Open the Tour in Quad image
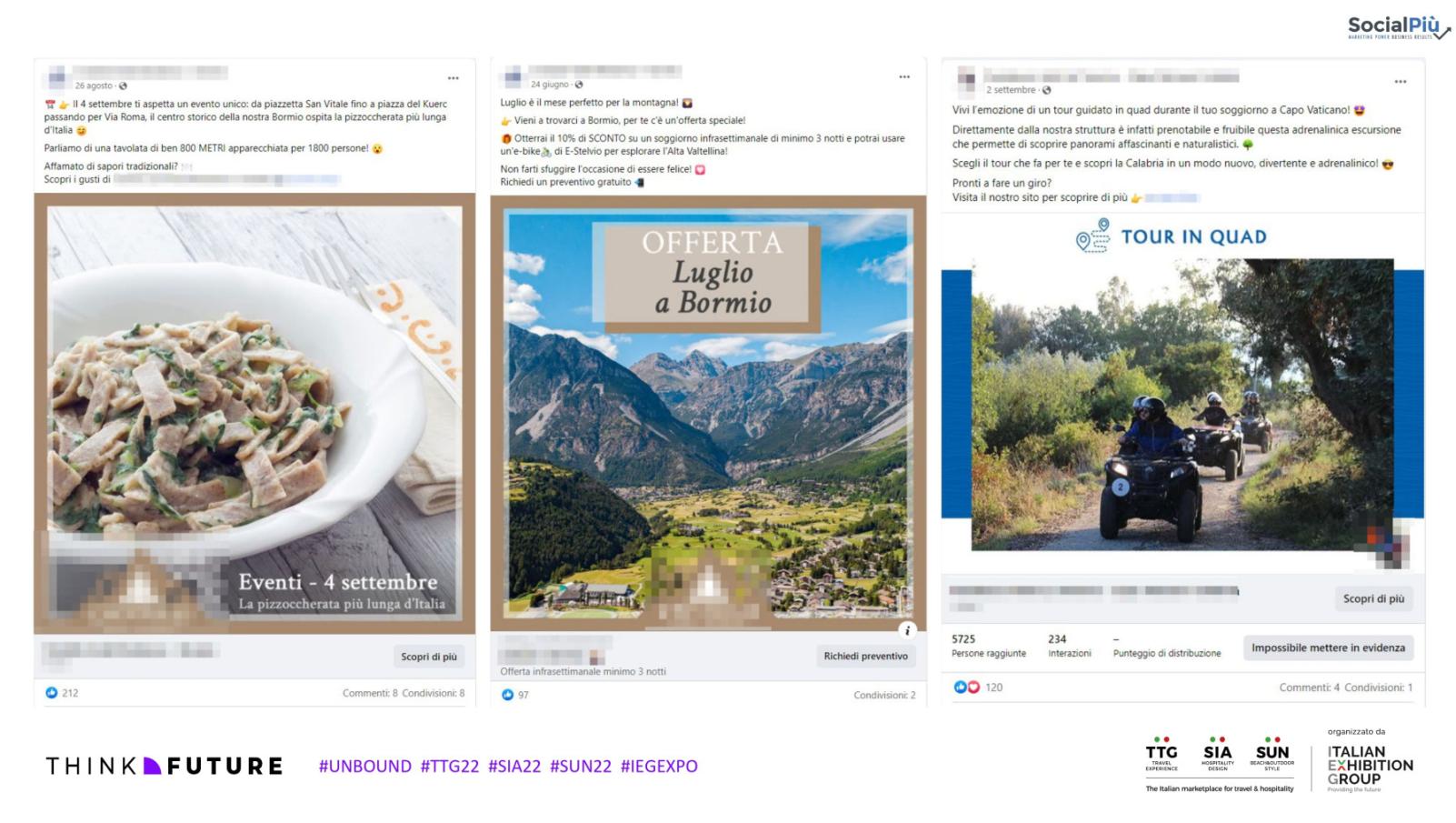 click(1182, 393)
